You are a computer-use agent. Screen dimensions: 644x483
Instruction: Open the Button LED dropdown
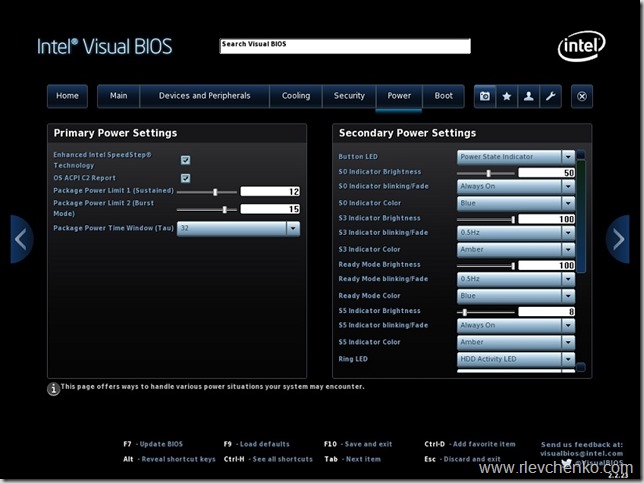click(x=567, y=157)
